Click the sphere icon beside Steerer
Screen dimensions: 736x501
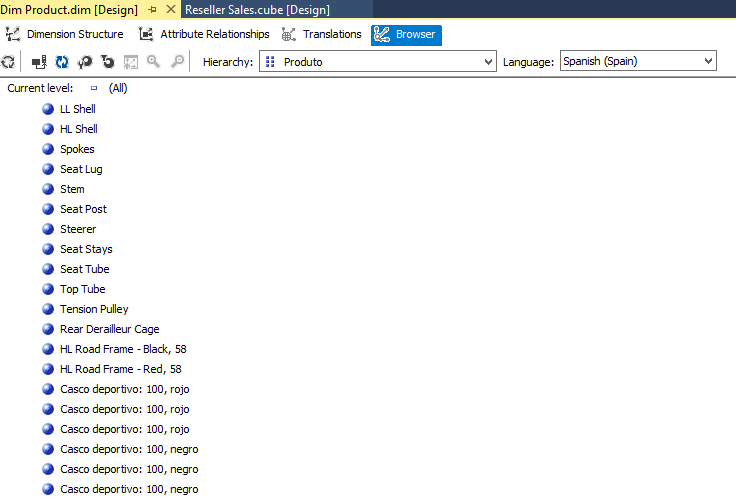pos(48,229)
